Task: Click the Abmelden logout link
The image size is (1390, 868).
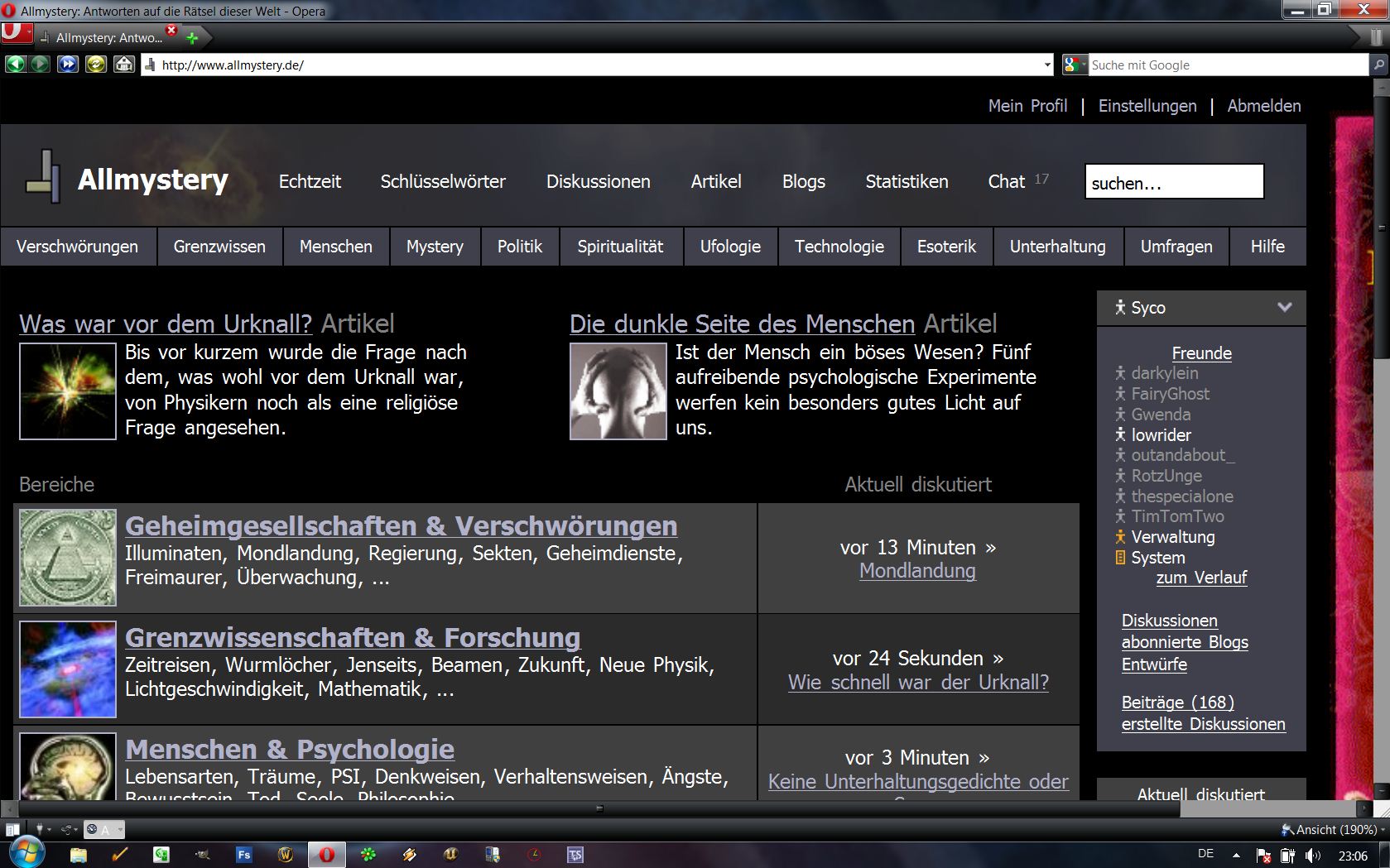Action: pos(1264,106)
